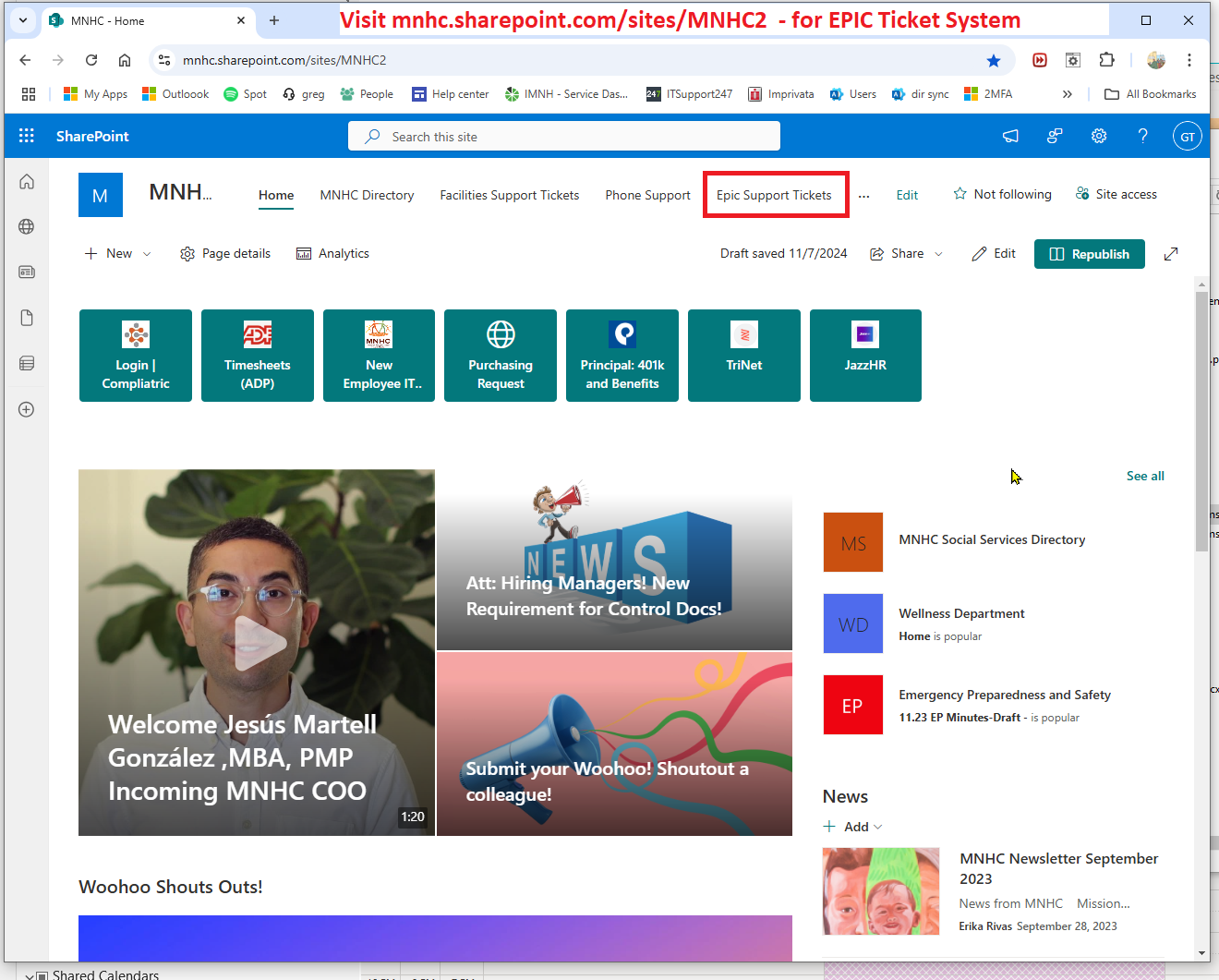Open the SharePoint app launcher waffle

(27, 136)
